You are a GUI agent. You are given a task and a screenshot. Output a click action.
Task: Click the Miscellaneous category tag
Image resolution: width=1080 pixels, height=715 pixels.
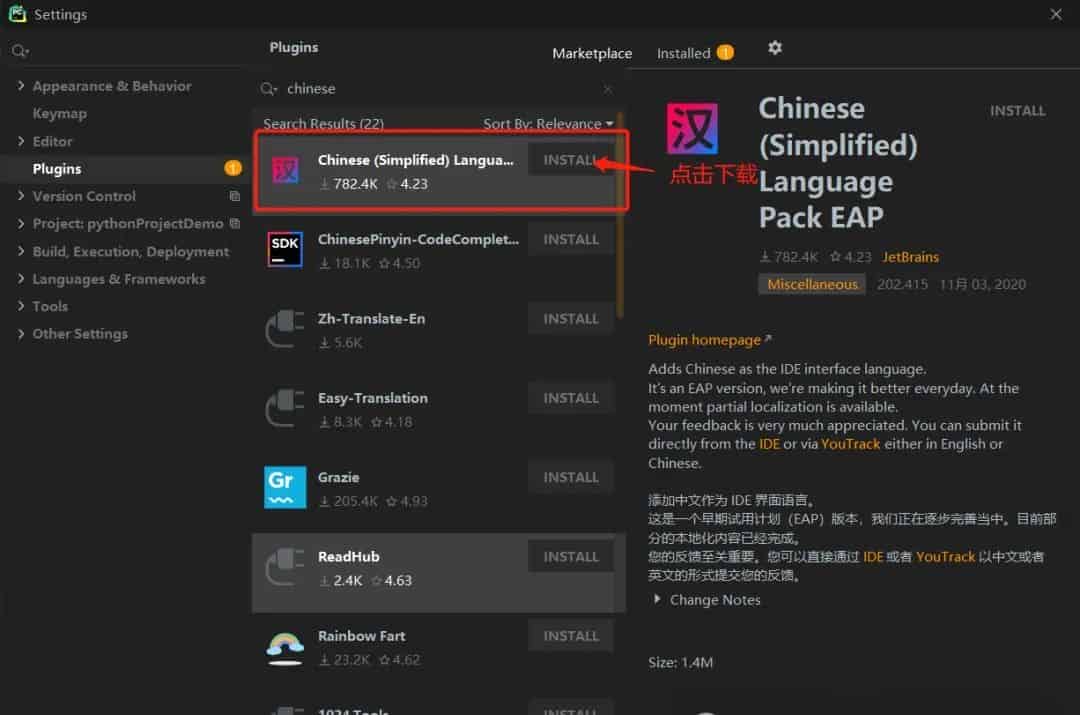coord(812,284)
